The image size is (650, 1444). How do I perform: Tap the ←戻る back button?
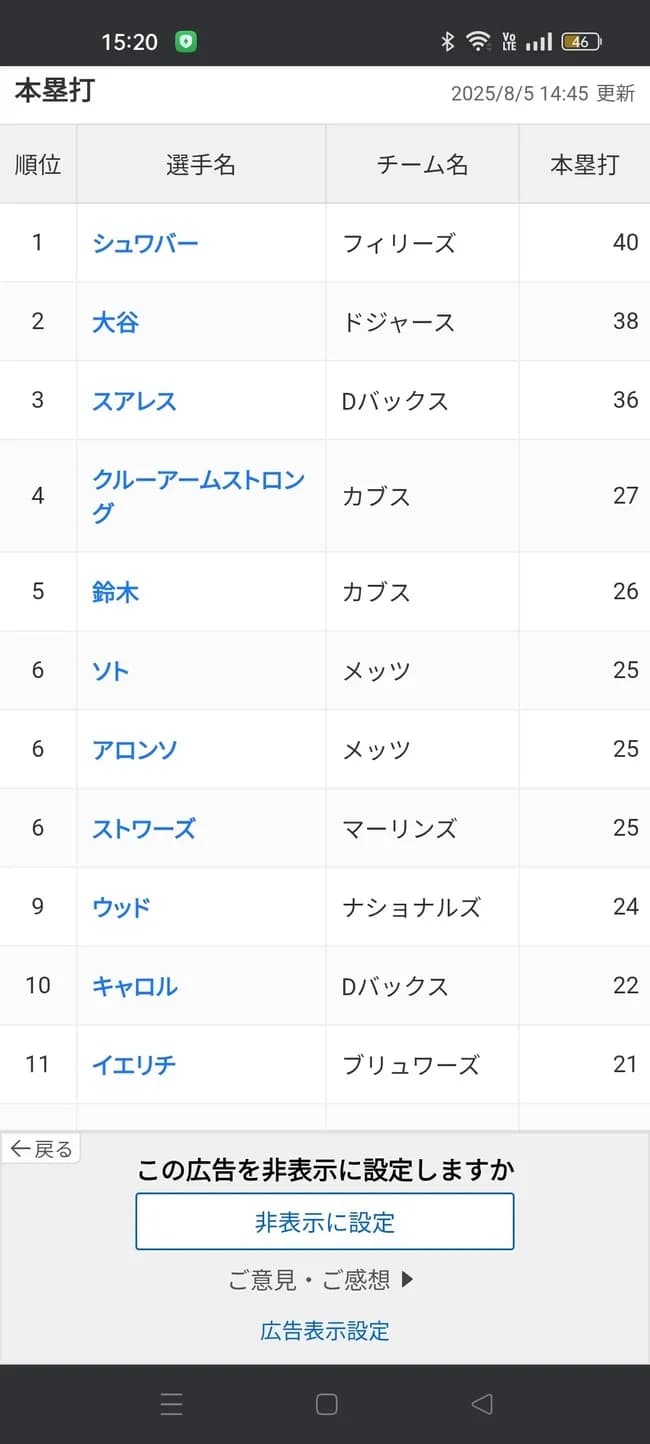42,1148
